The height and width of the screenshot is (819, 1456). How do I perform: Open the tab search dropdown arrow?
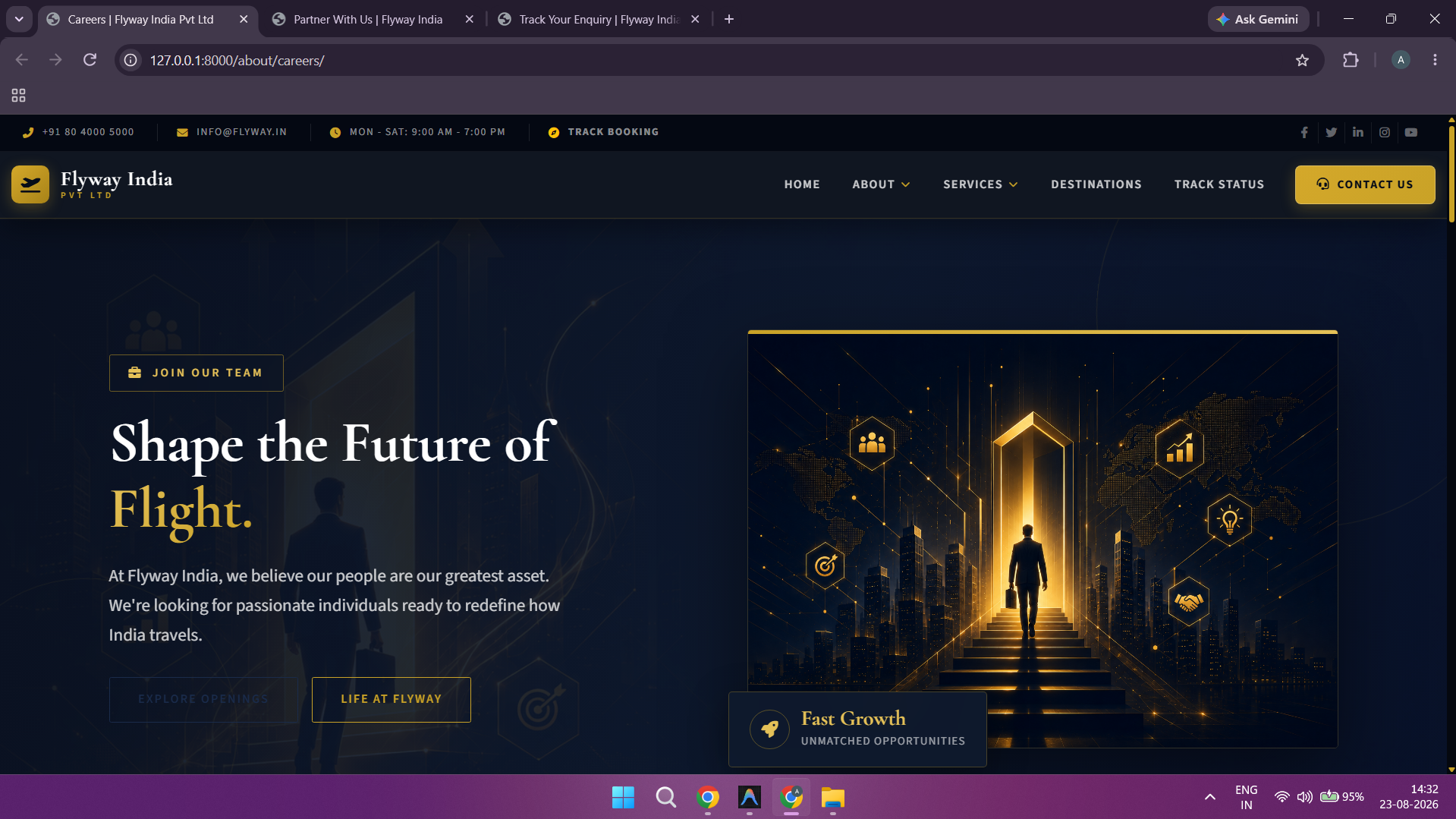tap(19, 19)
